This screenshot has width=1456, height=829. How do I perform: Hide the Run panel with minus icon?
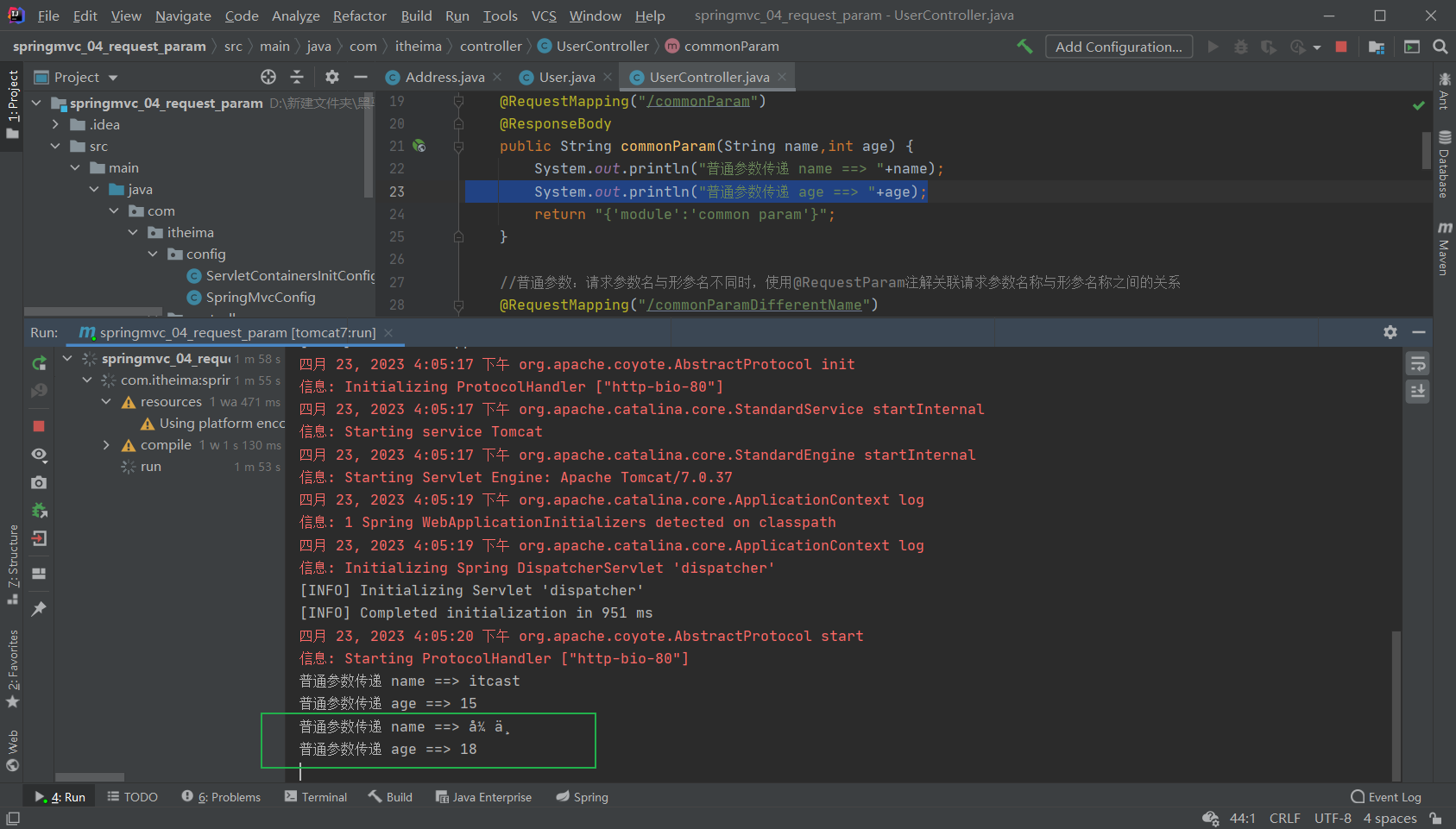[1419, 332]
